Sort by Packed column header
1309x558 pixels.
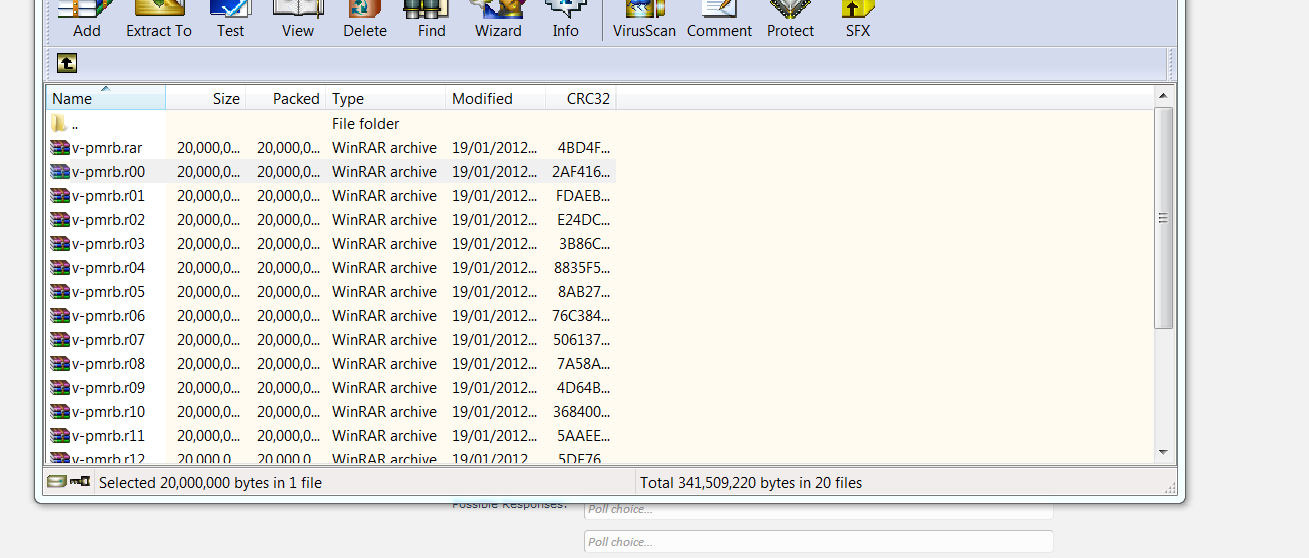(286, 98)
